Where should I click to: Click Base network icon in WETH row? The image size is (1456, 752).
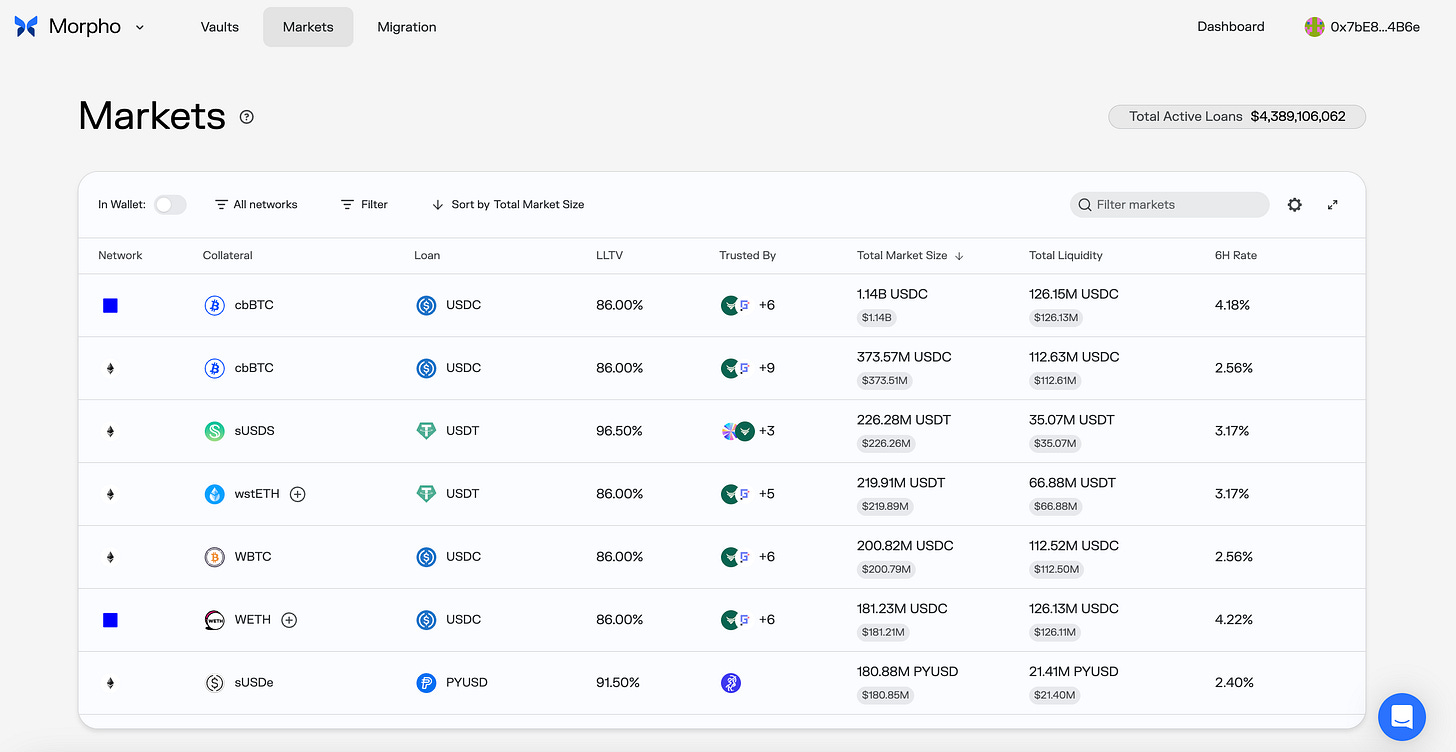pos(110,620)
